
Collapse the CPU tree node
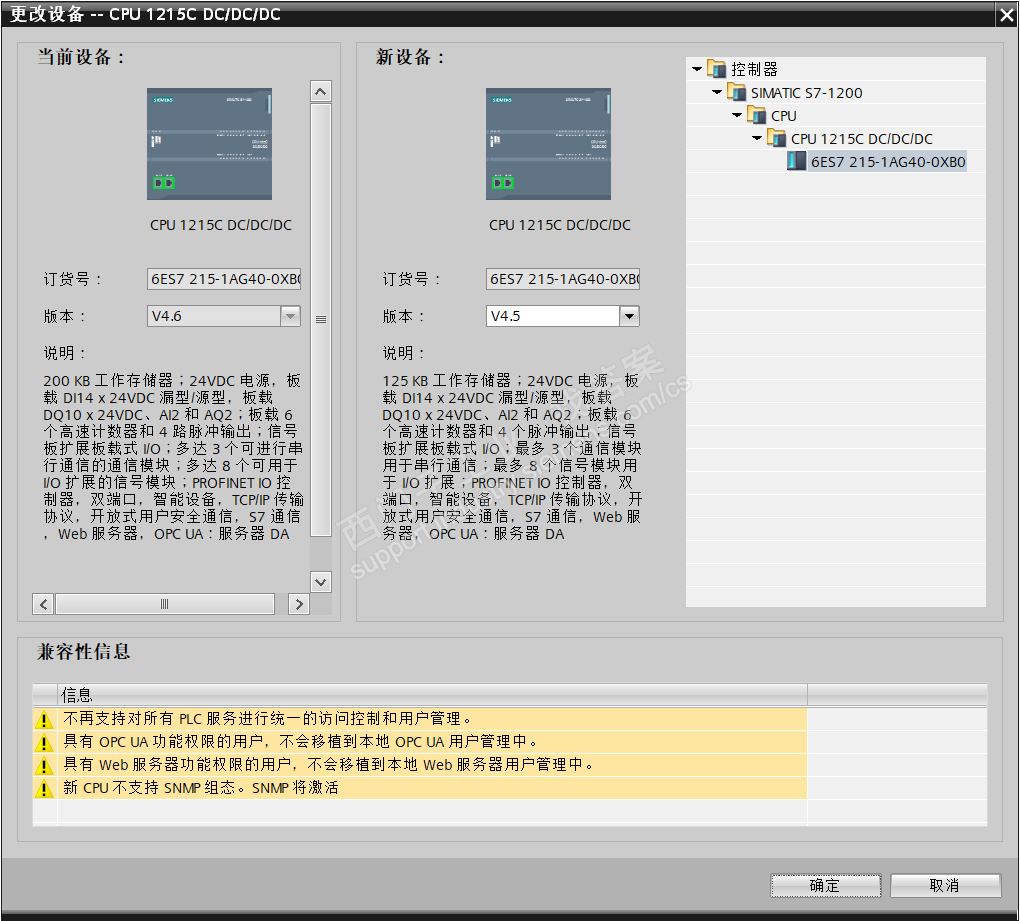737,115
